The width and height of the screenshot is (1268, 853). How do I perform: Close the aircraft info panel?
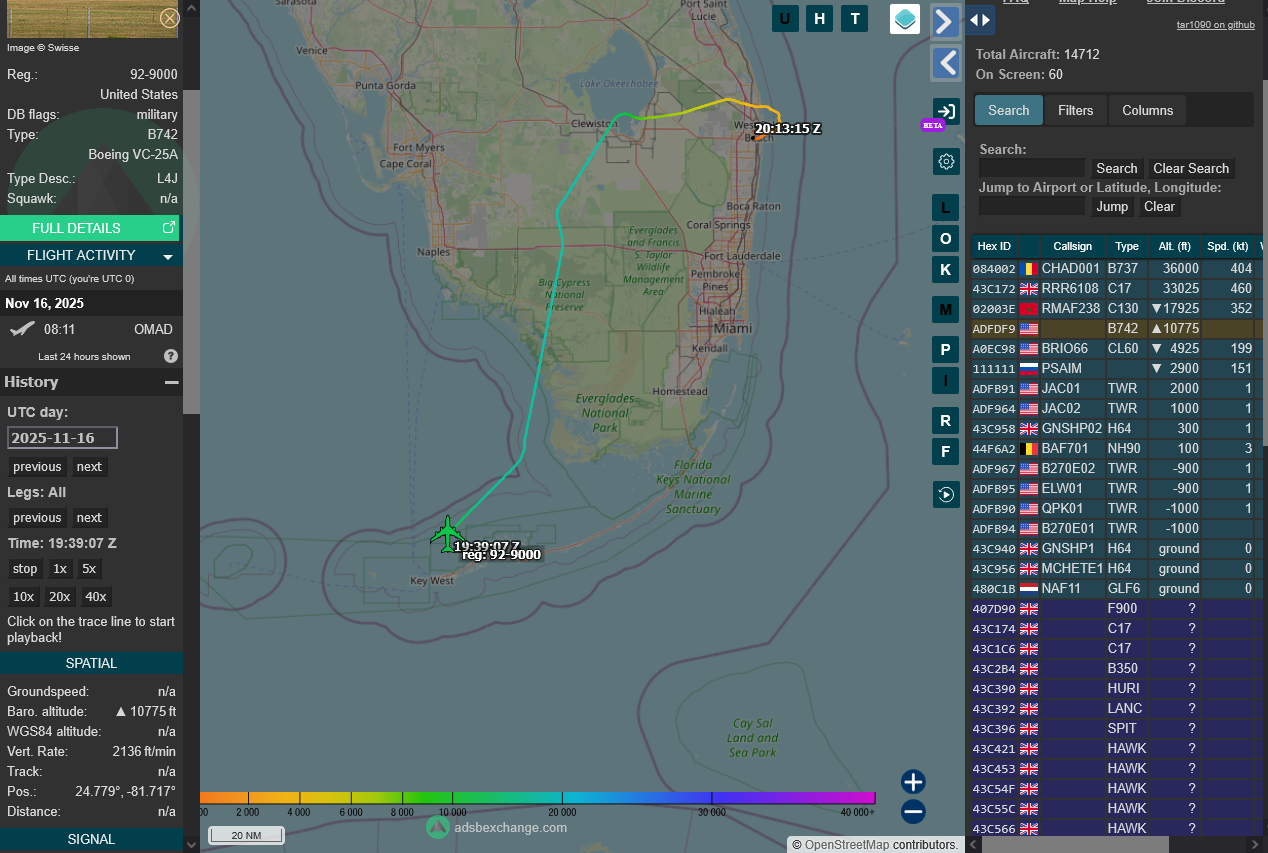pyautogui.click(x=170, y=17)
